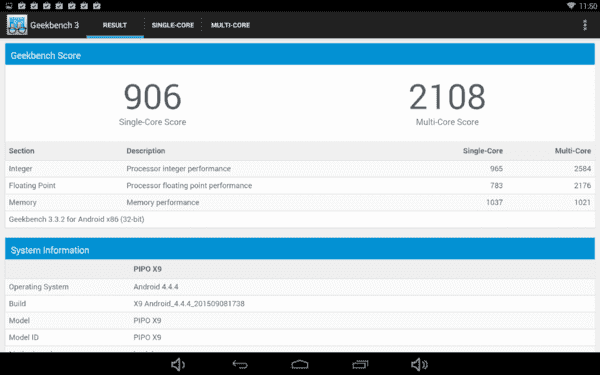Tap the Wi-Fi status icon
This screenshot has height=375, width=600.
[x=571, y=5]
